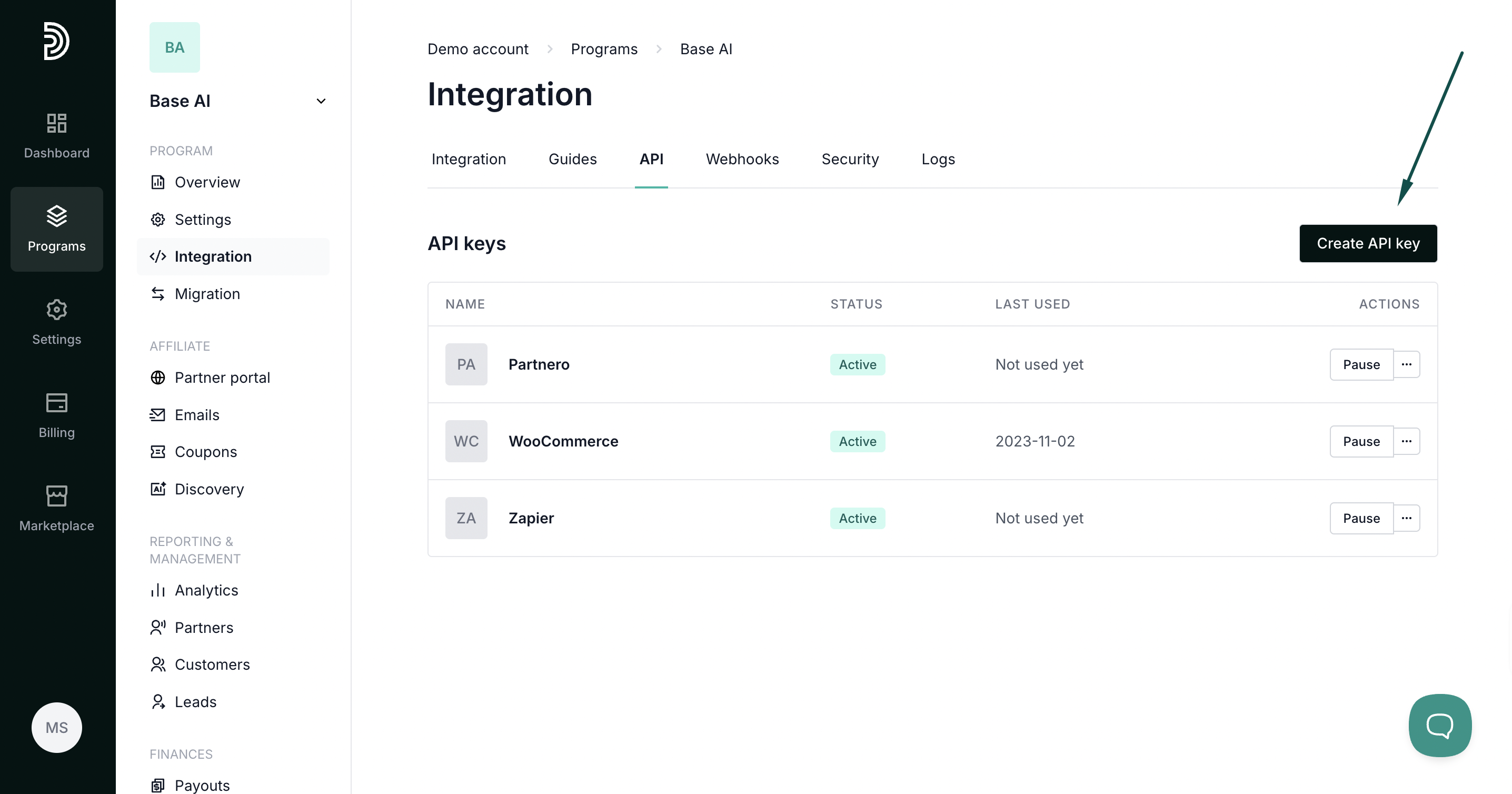Click Programs breadcrumb link
Screen dimensions: 1512x794
[603, 49]
